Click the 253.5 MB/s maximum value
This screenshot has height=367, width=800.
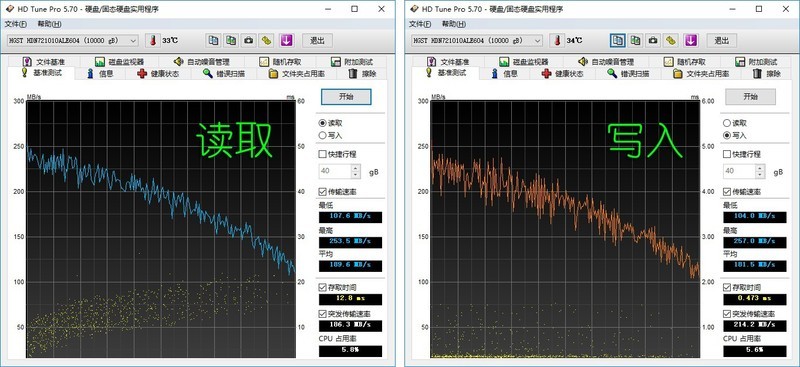pos(350,241)
